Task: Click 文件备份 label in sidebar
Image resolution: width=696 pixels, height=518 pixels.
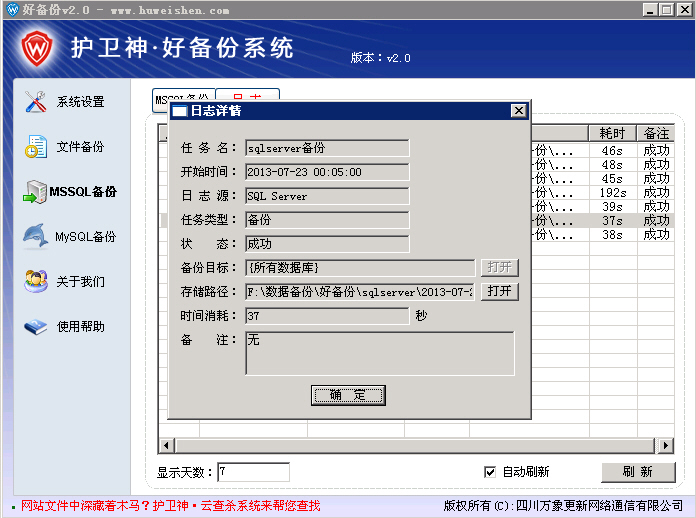Action: coord(80,147)
